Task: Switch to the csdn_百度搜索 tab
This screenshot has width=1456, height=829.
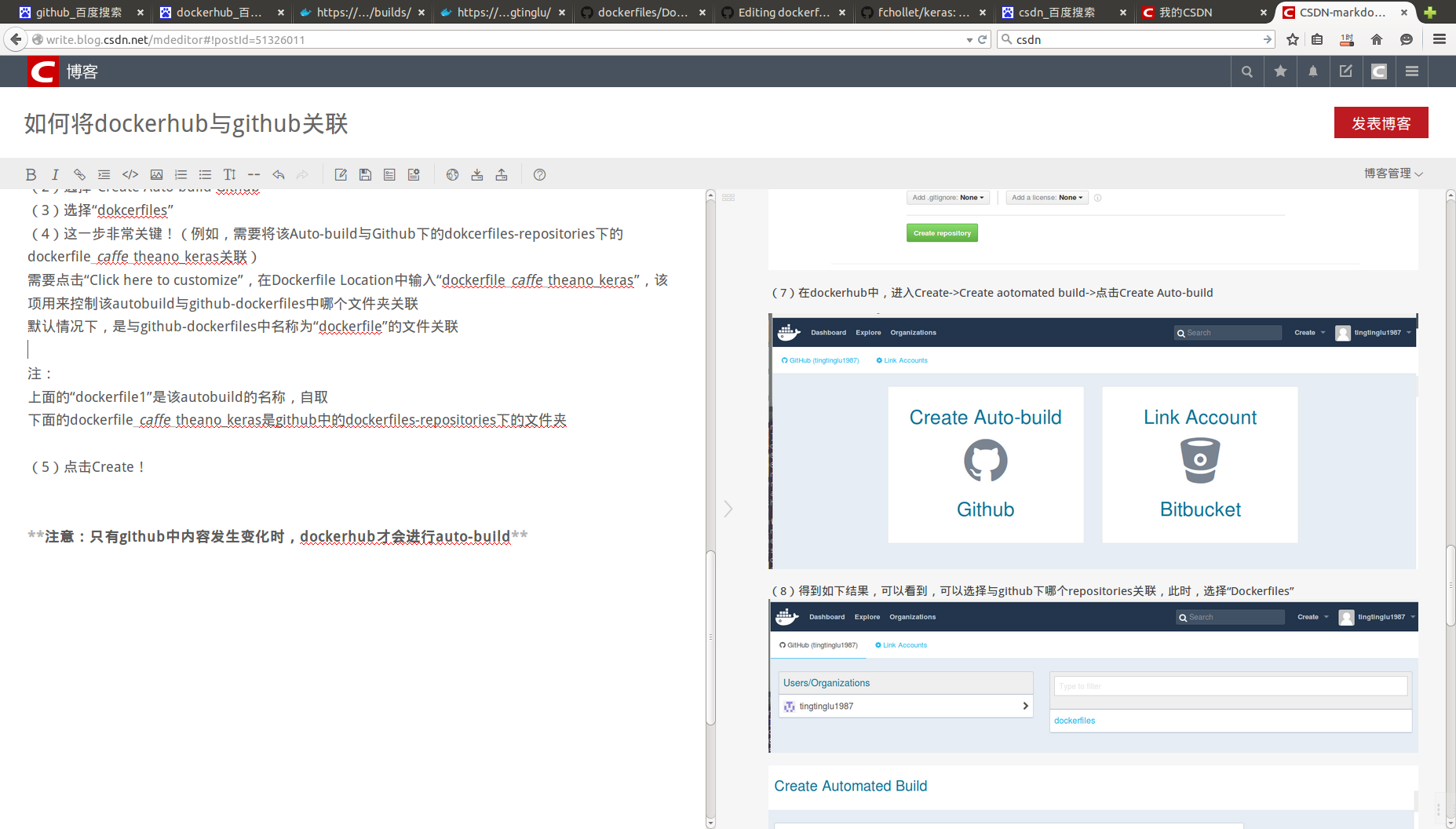Action: (1064, 13)
